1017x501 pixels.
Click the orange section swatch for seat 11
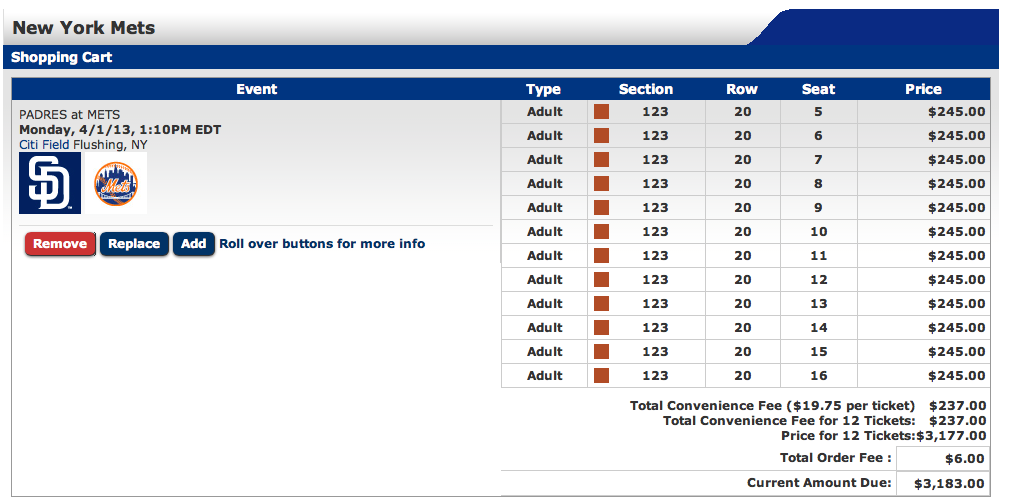[601, 256]
